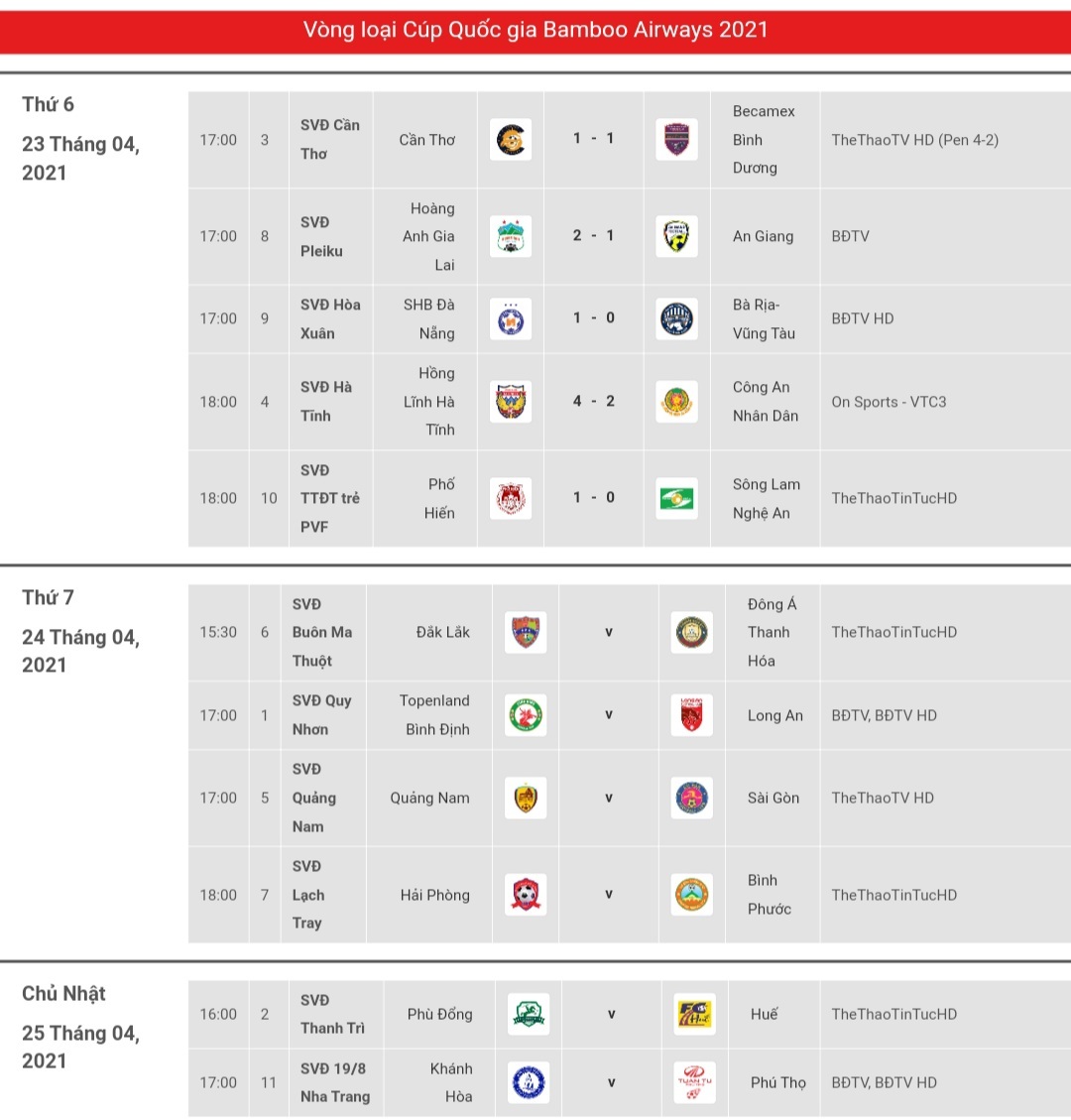The height and width of the screenshot is (1120, 1071).
Task: Click the Sài Gòn club crest
Action: point(692,798)
